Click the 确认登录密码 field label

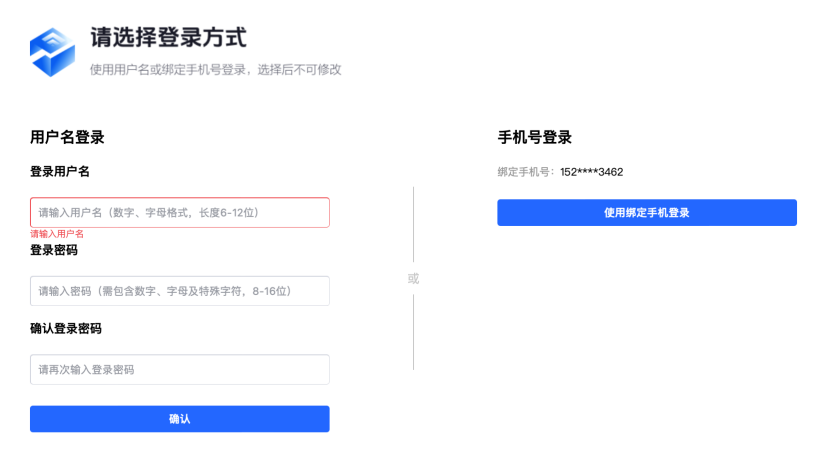click(x=65, y=329)
